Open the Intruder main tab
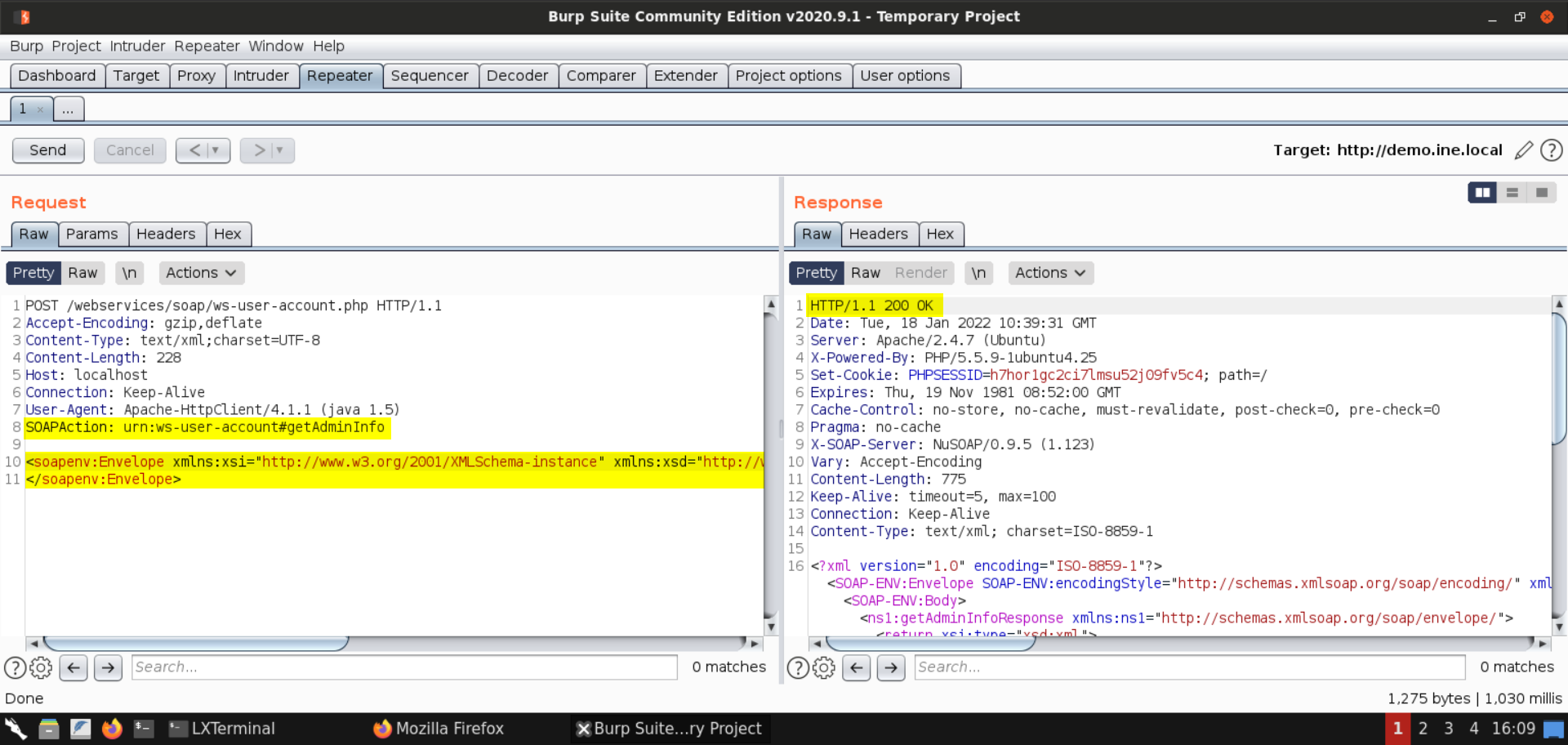The image size is (1568, 745). pyautogui.click(x=261, y=76)
